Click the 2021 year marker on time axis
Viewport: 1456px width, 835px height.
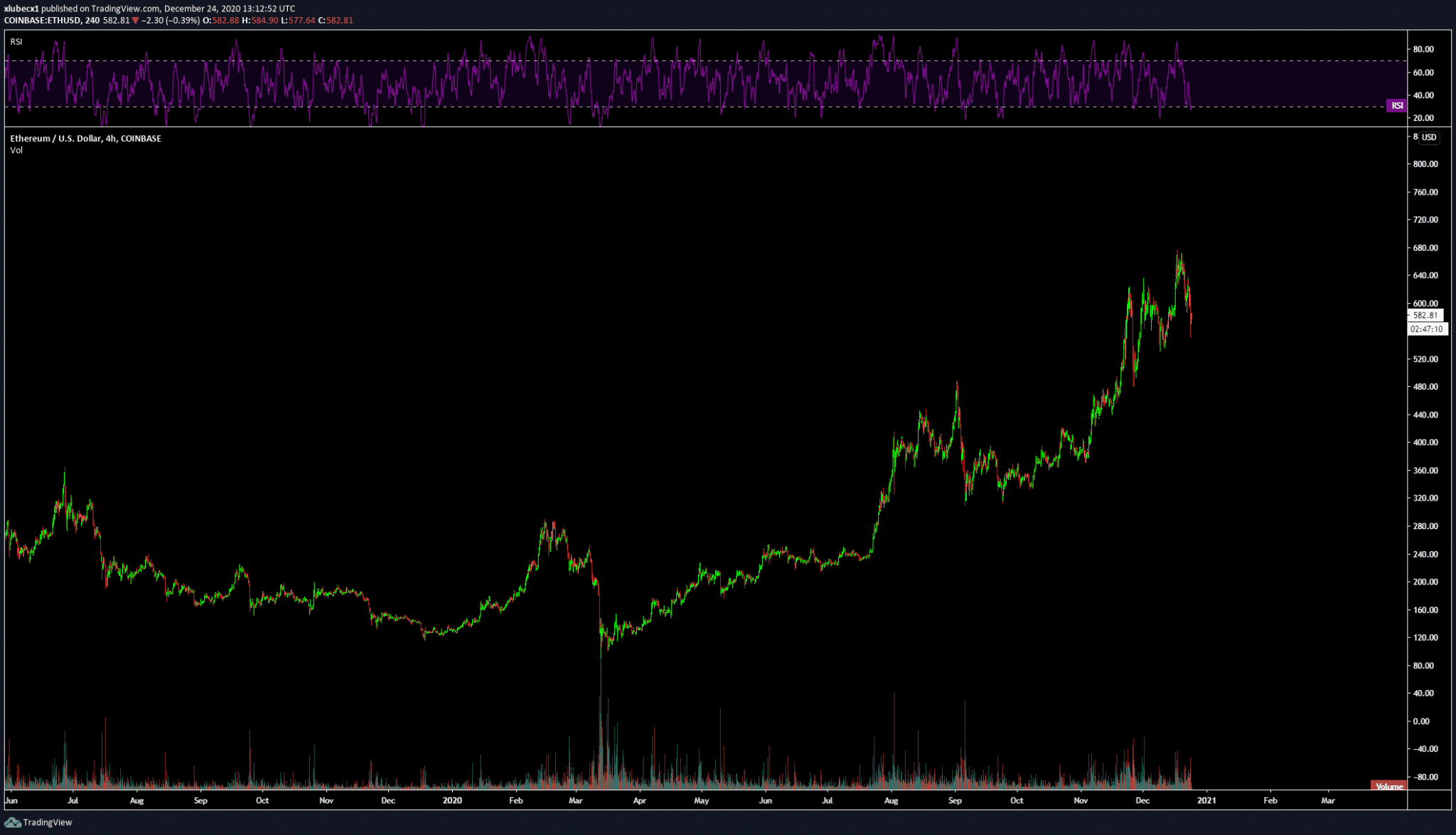tap(1206, 800)
